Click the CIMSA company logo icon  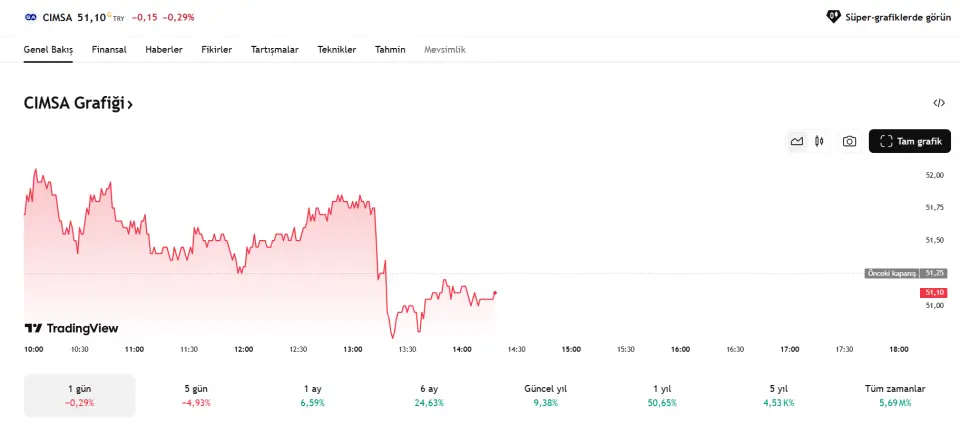31,17
